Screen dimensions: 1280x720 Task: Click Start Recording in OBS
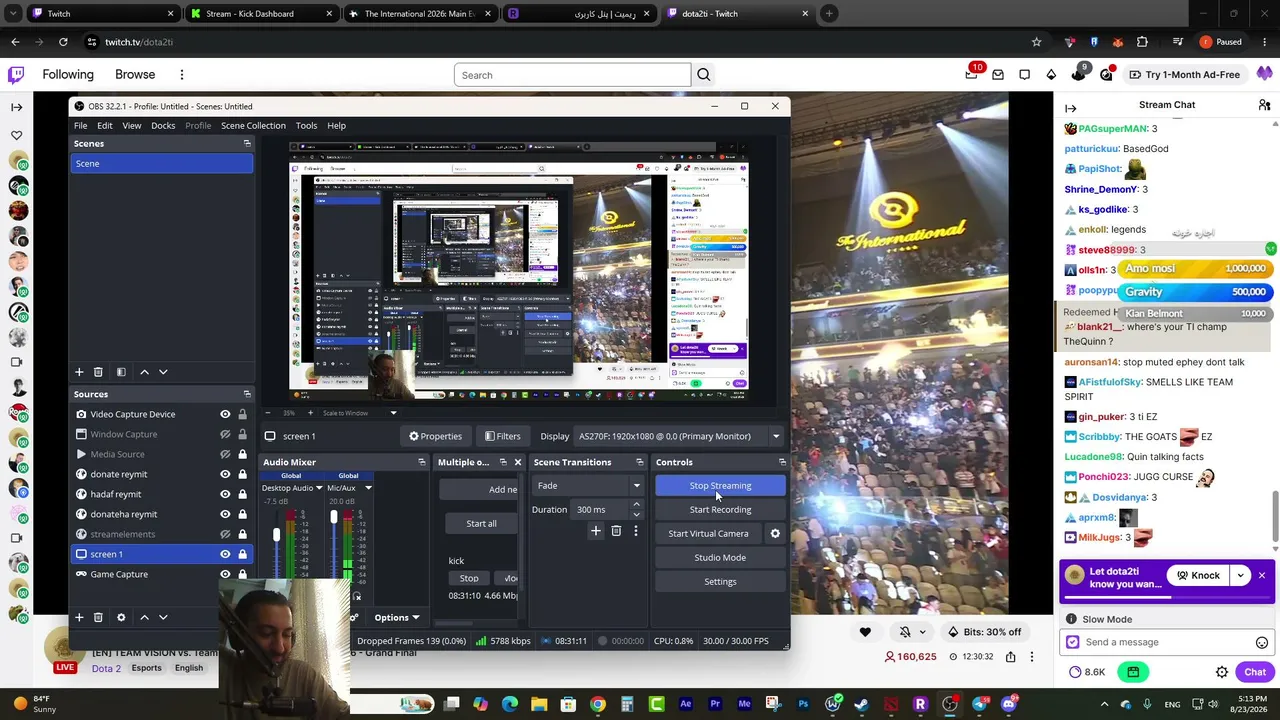point(720,510)
